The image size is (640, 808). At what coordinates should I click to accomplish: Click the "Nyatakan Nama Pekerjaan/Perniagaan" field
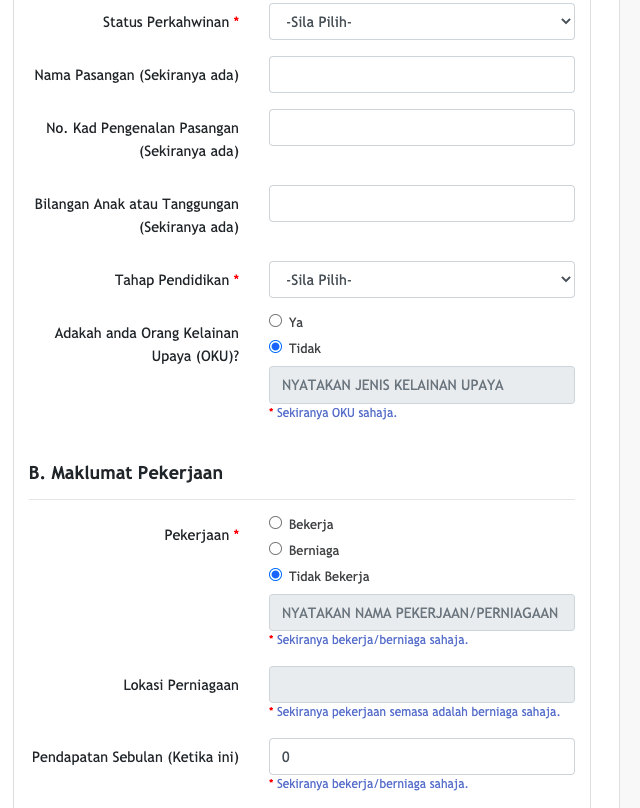click(421, 613)
